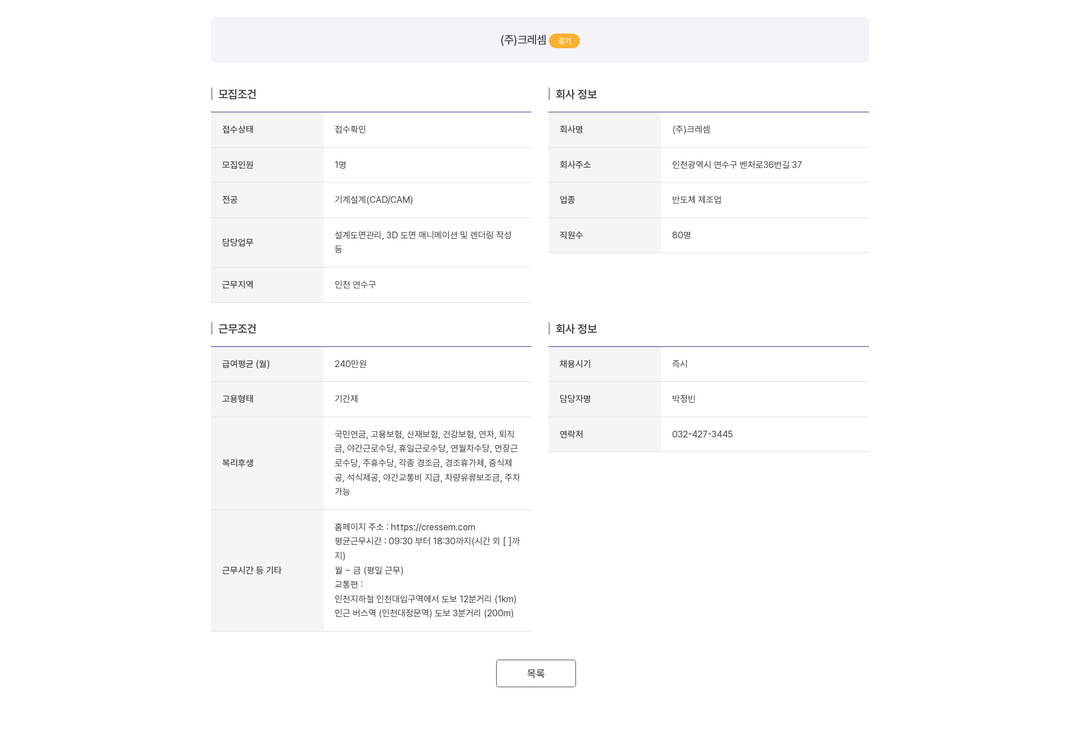Click the 박정빈 contact person name
The height and width of the screenshot is (732, 1080).
[683, 399]
